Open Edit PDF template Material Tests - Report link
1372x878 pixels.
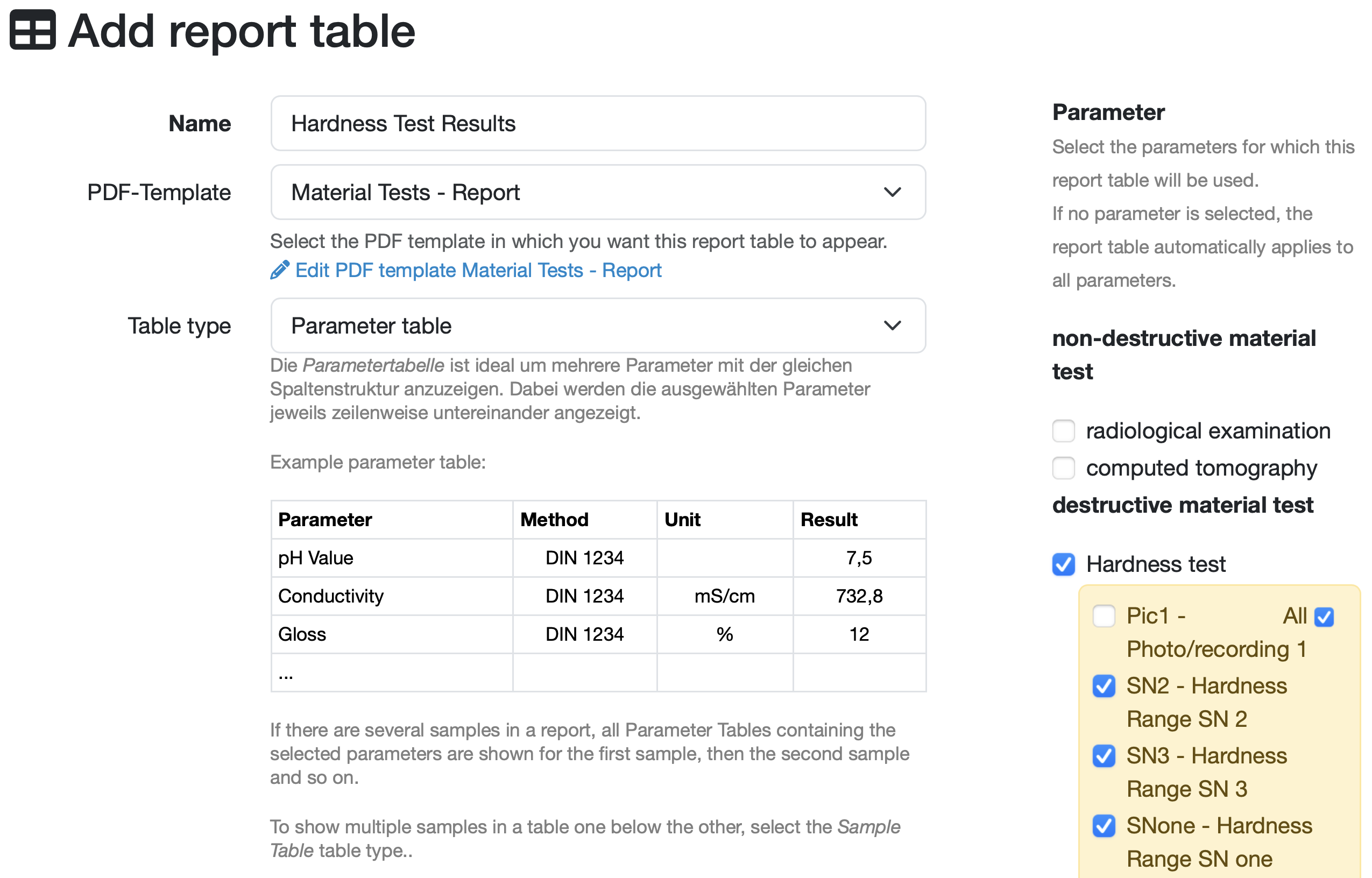tap(478, 270)
